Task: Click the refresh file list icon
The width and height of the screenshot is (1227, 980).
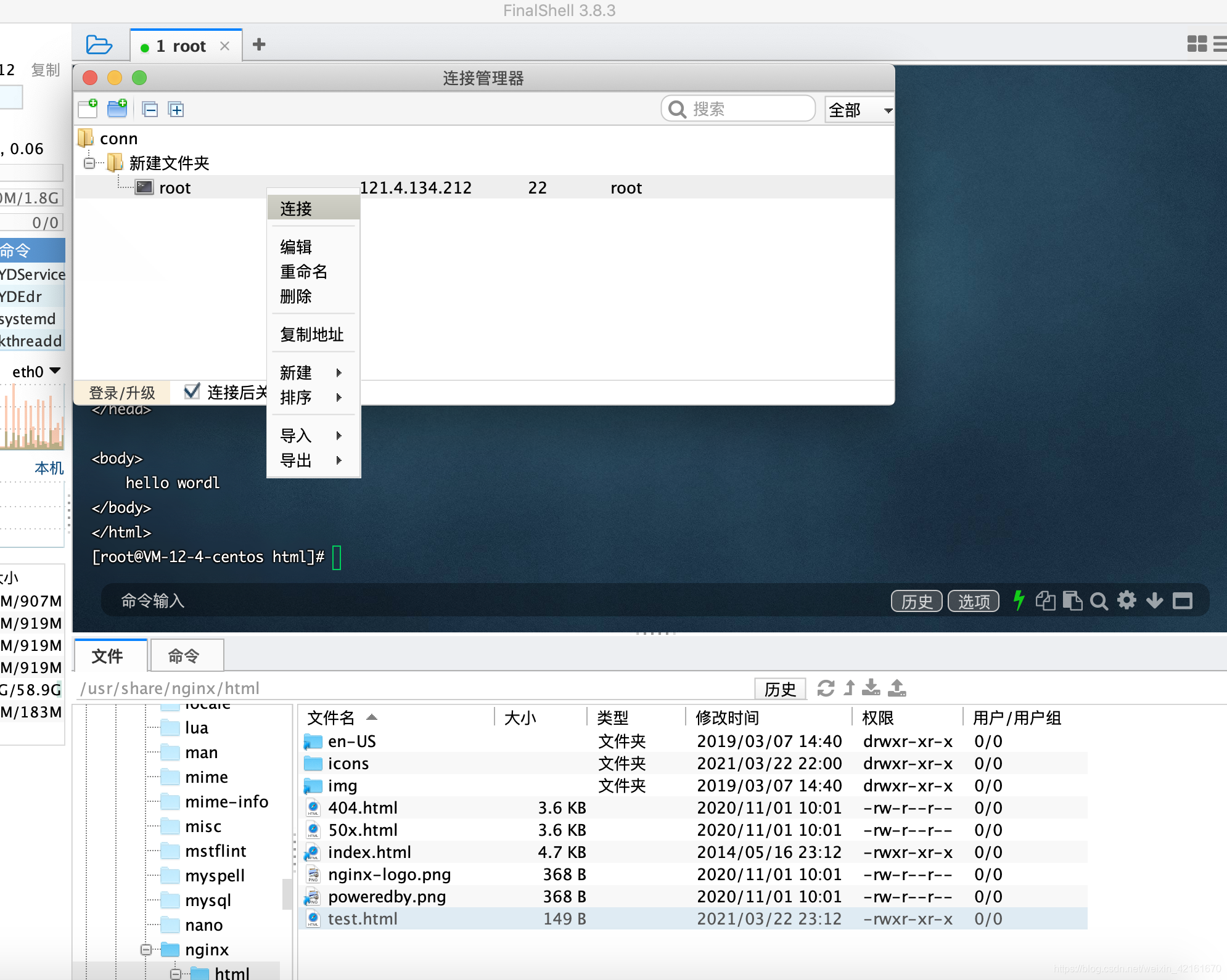Action: tap(826, 688)
